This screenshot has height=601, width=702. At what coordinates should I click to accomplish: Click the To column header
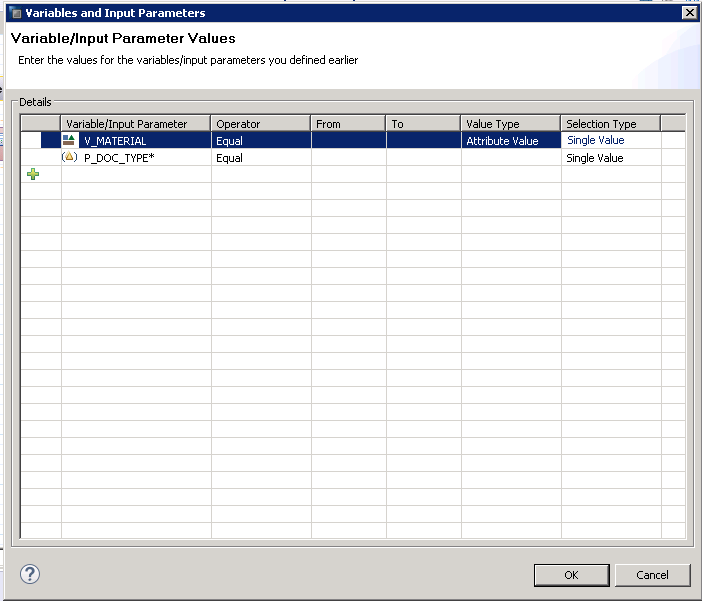(x=424, y=124)
